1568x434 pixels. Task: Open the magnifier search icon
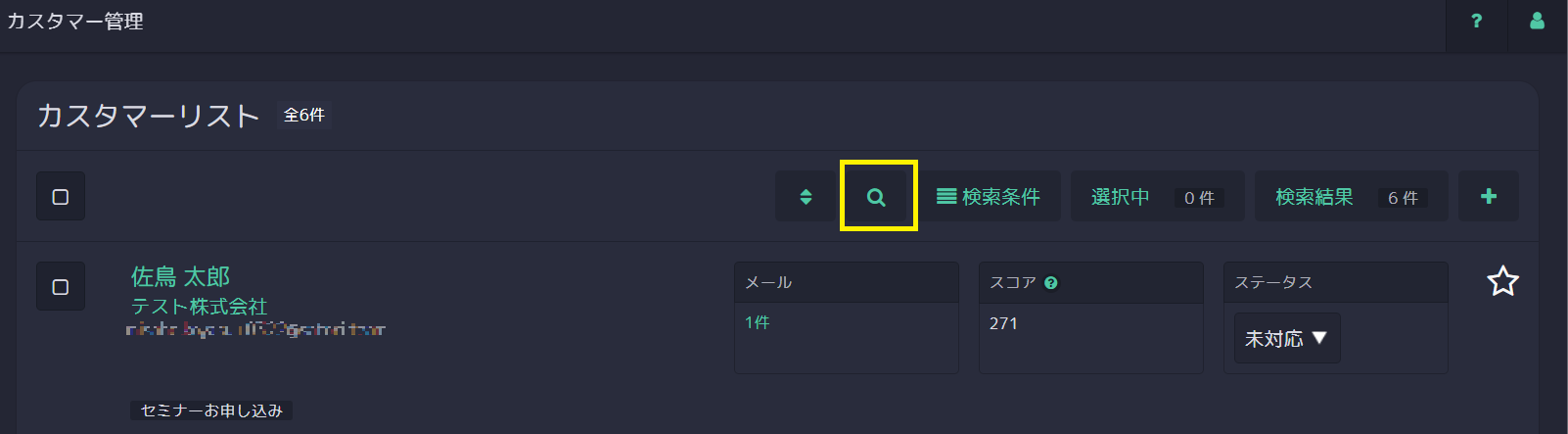pyautogui.click(x=877, y=197)
